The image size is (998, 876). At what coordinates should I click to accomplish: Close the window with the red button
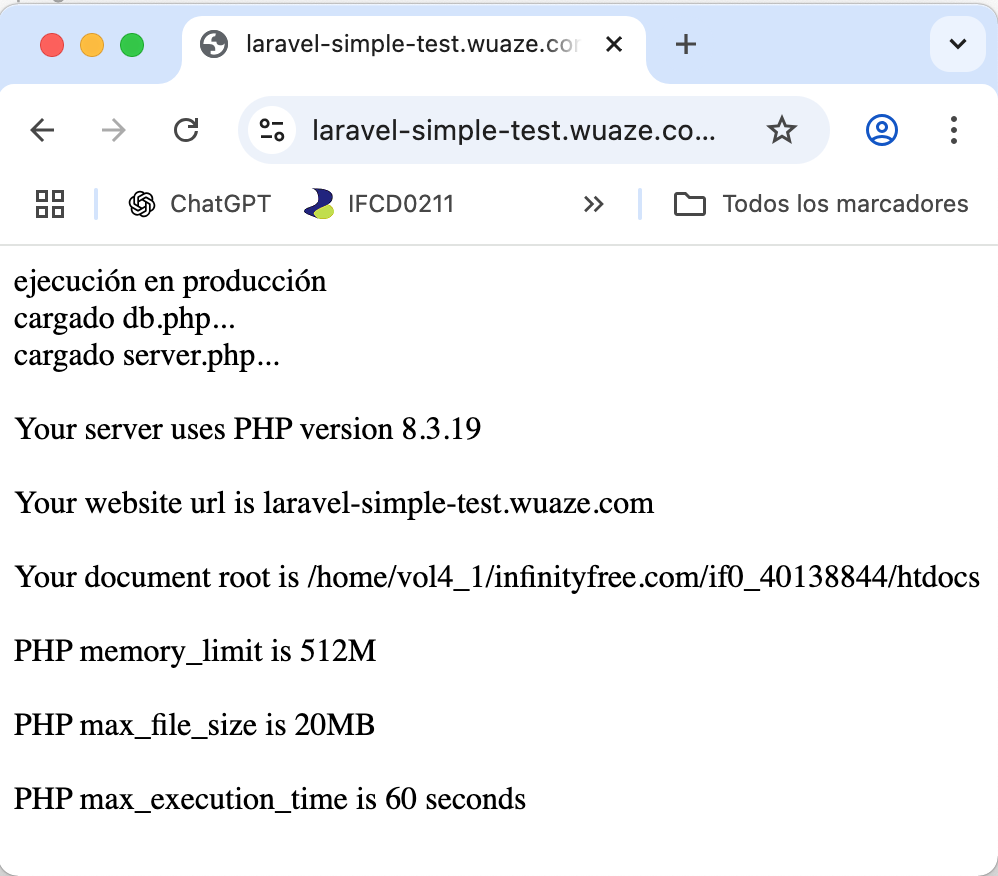pyautogui.click(x=52, y=45)
